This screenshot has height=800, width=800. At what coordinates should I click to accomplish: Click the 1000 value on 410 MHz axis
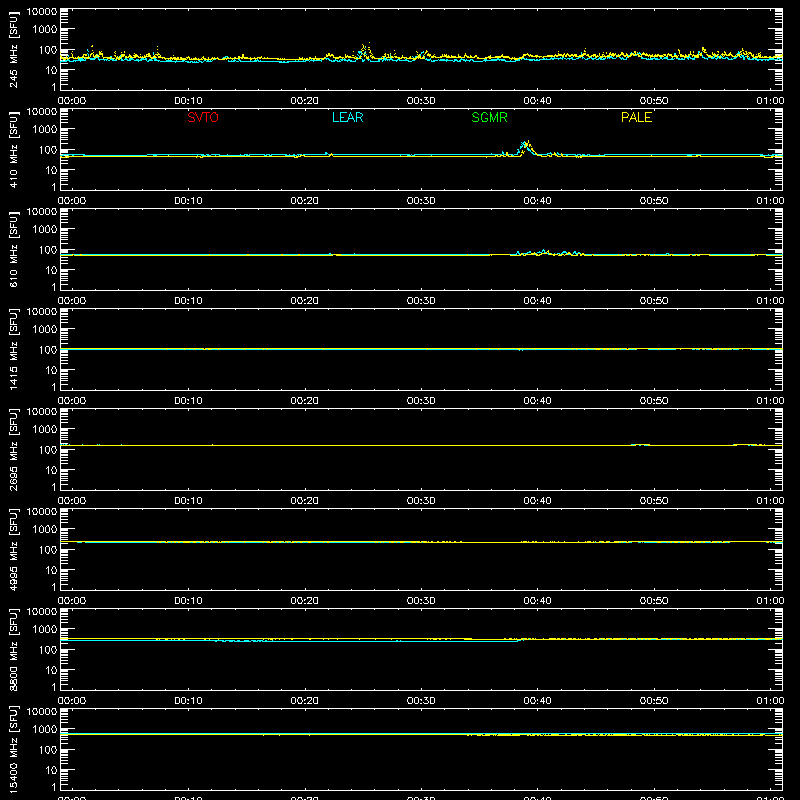[45, 130]
